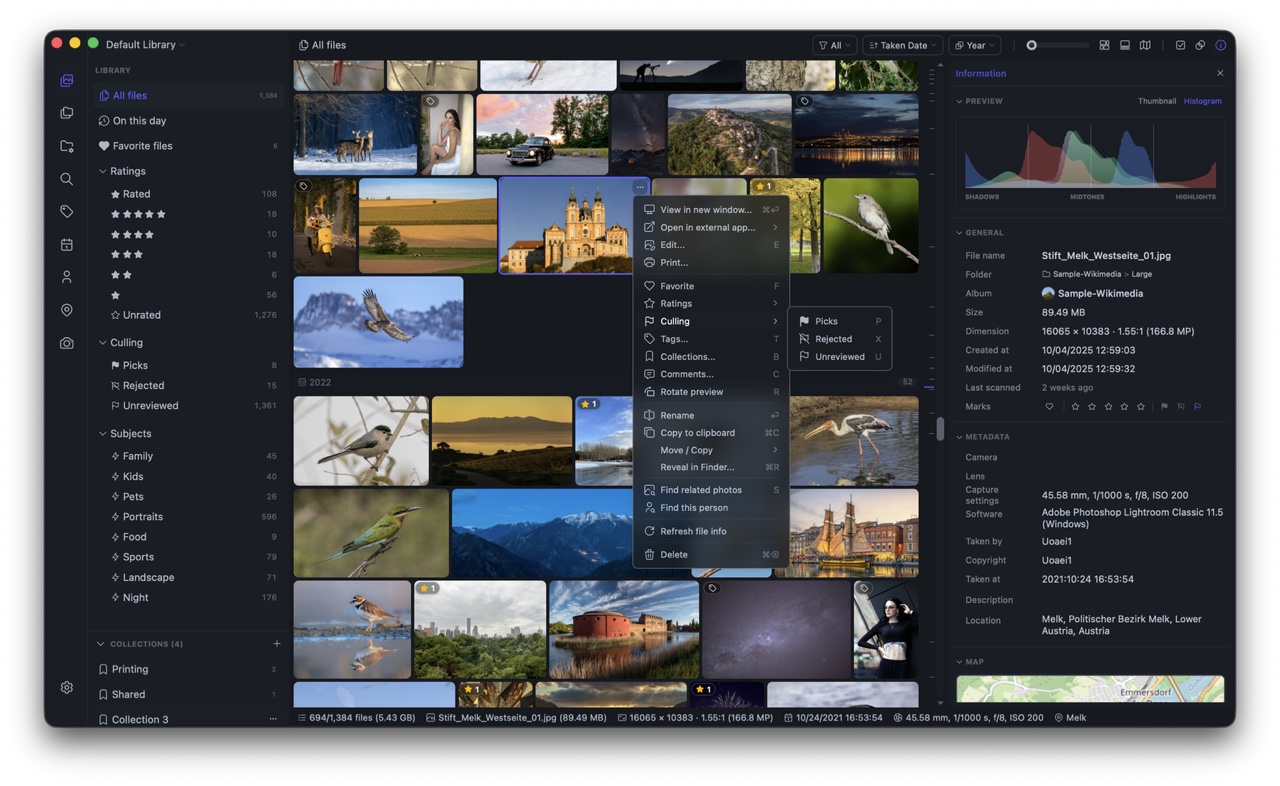Switch preview to Histogram
Screen dimensions: 1280x786
coord(1203,101)
